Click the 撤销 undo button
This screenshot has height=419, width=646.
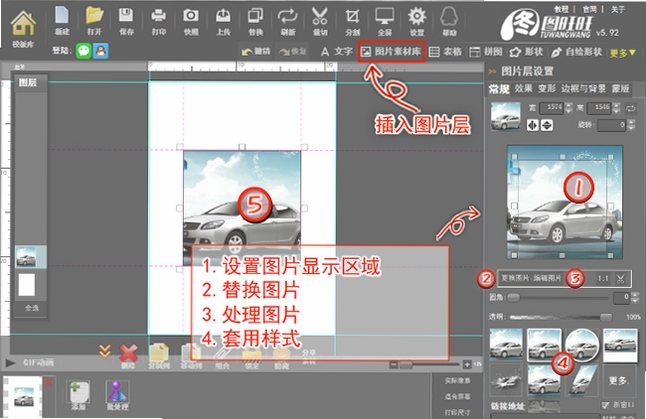click(255, 51)
